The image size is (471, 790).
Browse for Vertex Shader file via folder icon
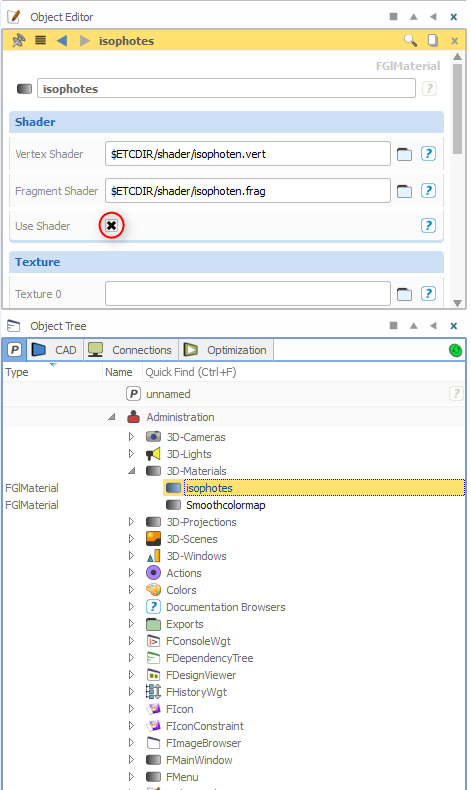pos(404,154)
